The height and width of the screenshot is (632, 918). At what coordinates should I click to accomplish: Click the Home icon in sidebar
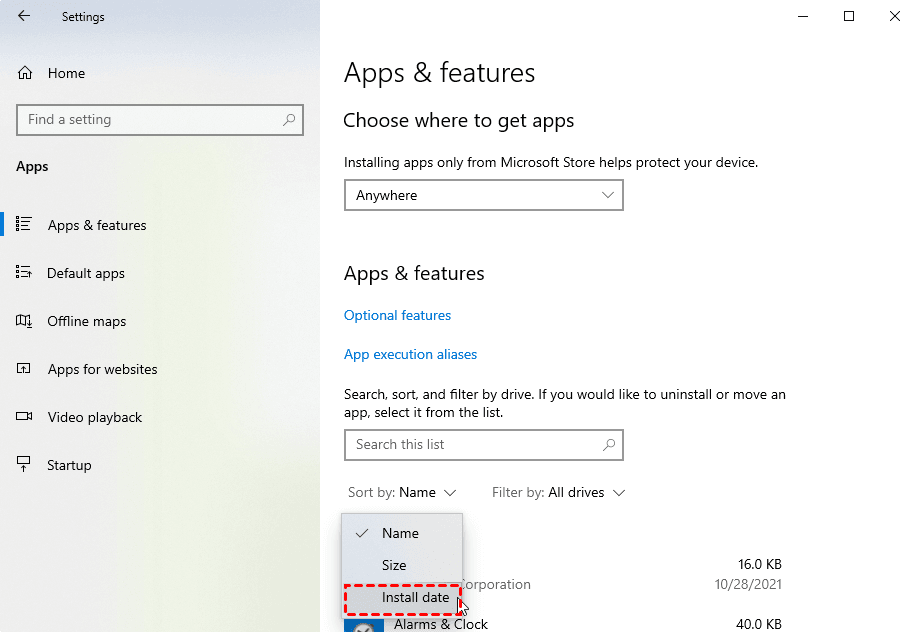pyautogui.click(x=25, y=73)
